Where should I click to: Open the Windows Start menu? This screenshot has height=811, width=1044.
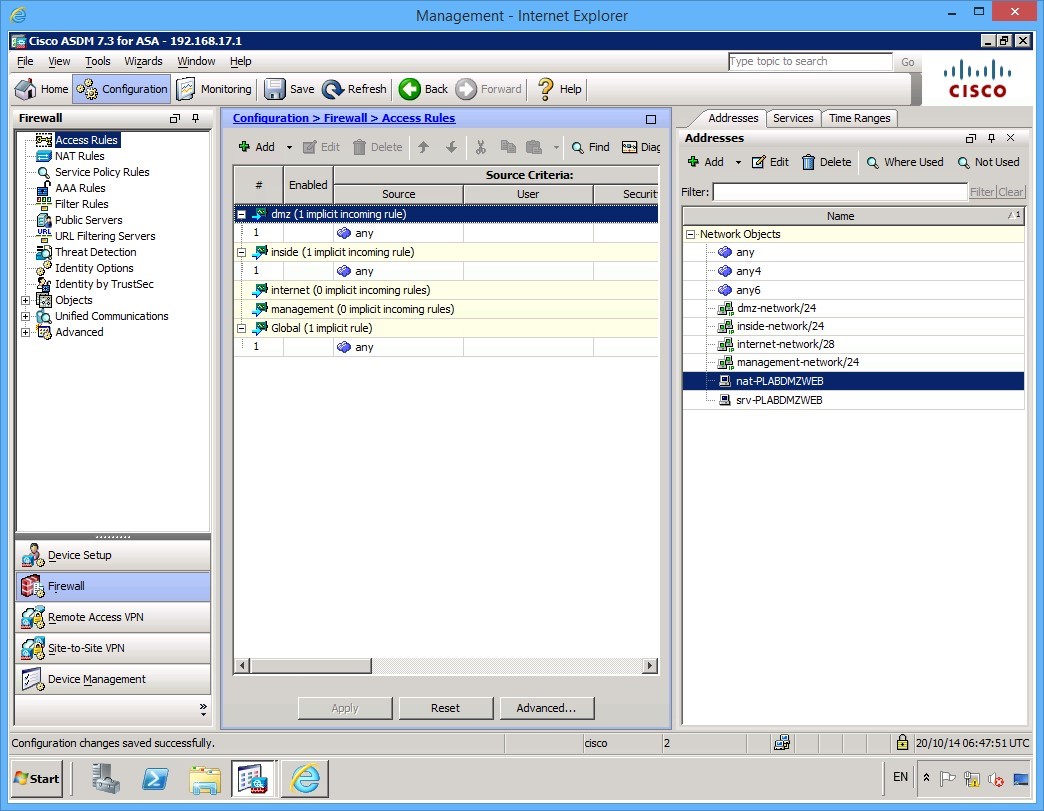click(36, 778)
